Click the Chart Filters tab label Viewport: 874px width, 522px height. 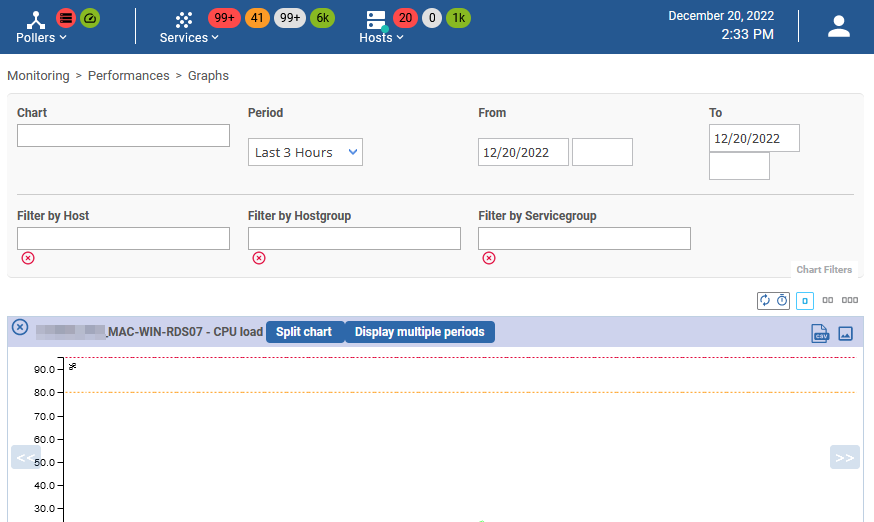tap(824, 269)
